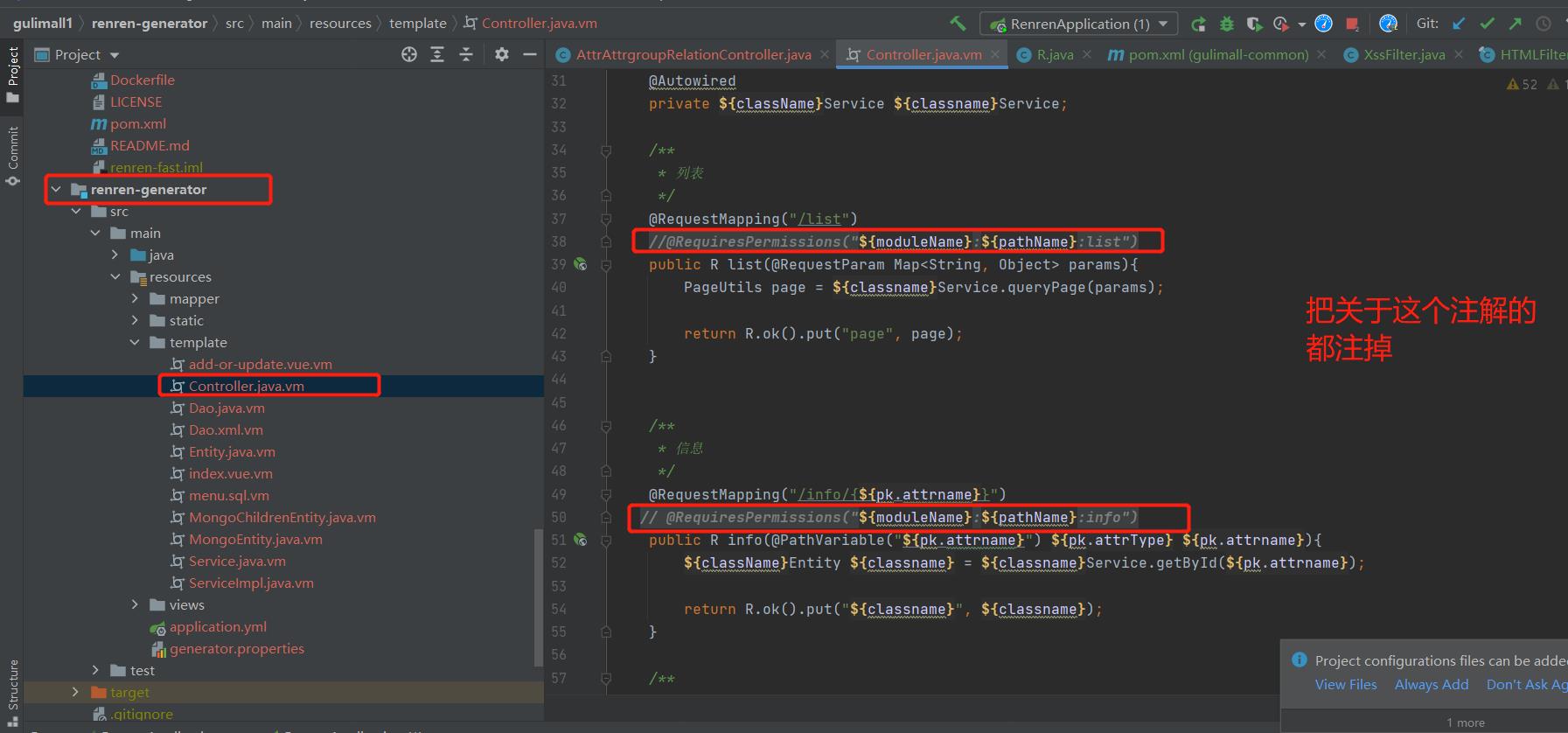Collapse all nodes in Project panel
The height and width of the screenshot is (733, 1568).
tap(466, 54)
